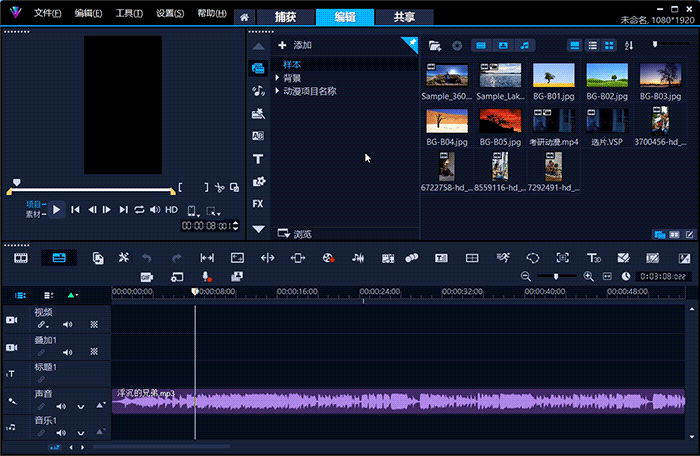
Task: Switch to storyboard view icon
Action: (x=21, y=258)
